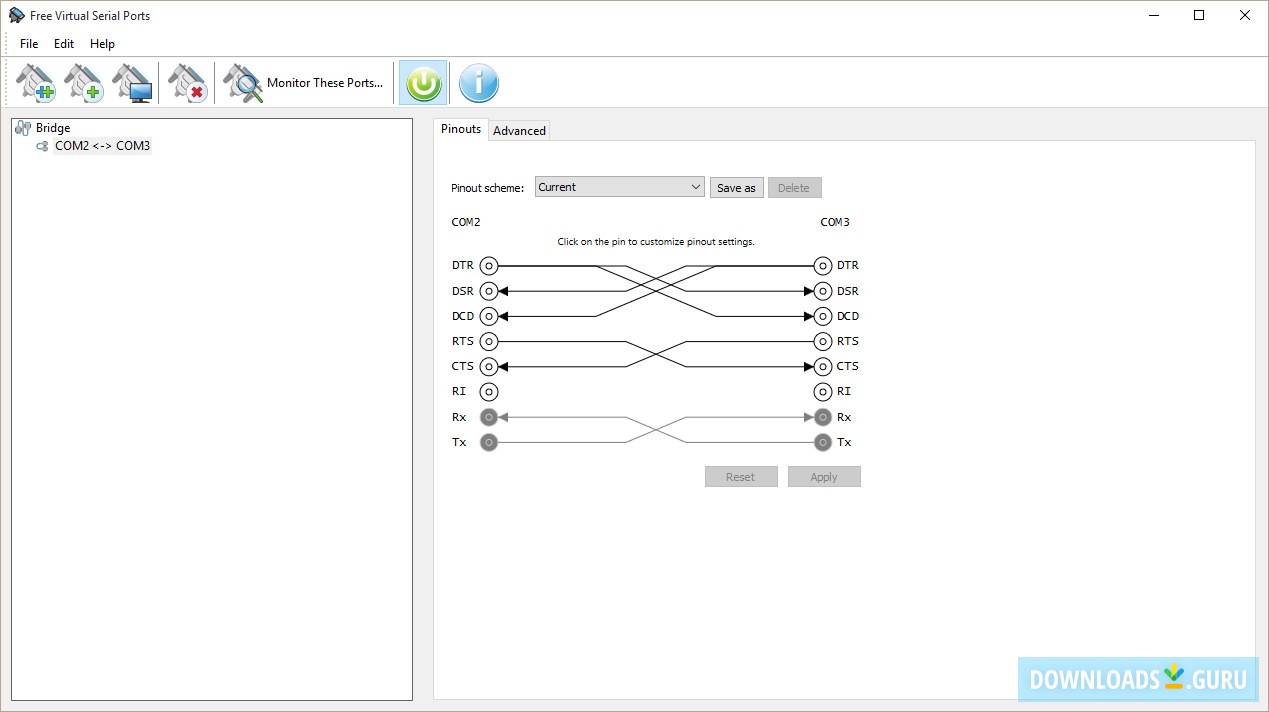Open the Pinout scheme dropdown
Viewport: 1269px width, 712px height.
(620, 187)
